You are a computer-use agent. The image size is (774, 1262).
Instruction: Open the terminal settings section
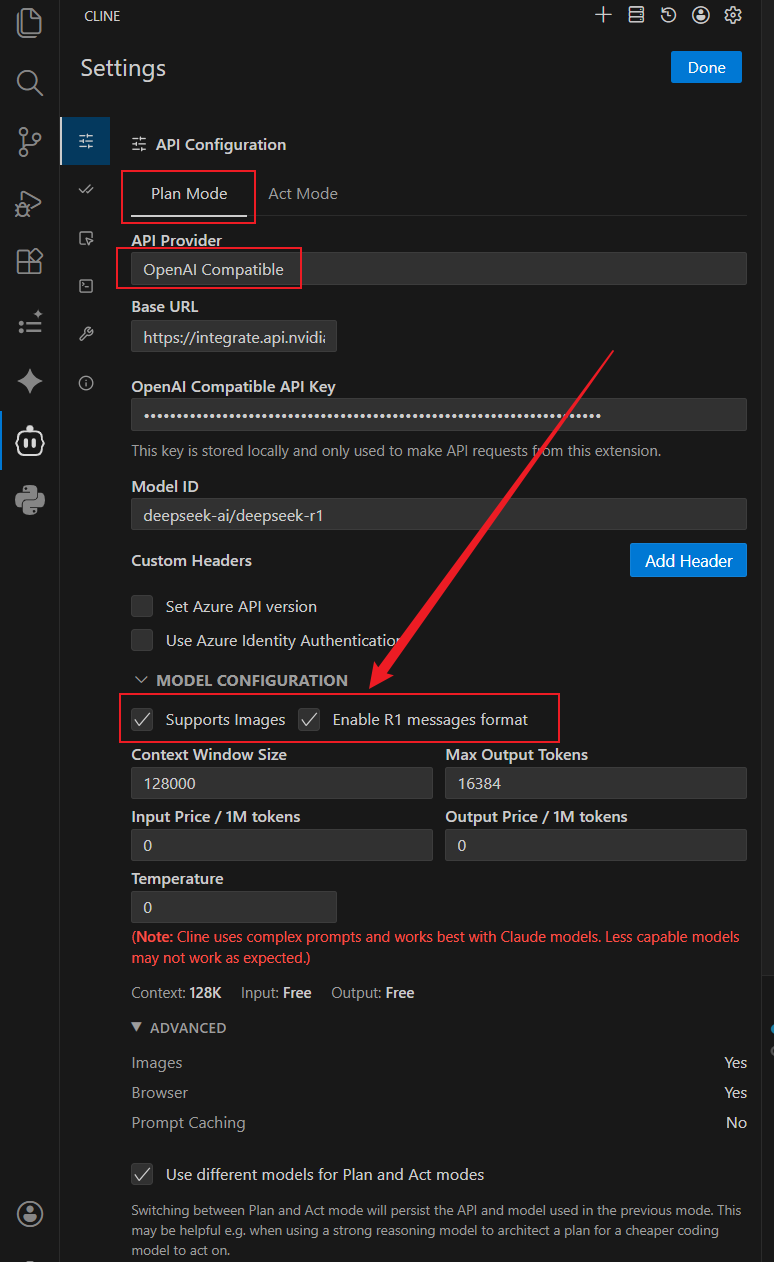coord(86,286)
